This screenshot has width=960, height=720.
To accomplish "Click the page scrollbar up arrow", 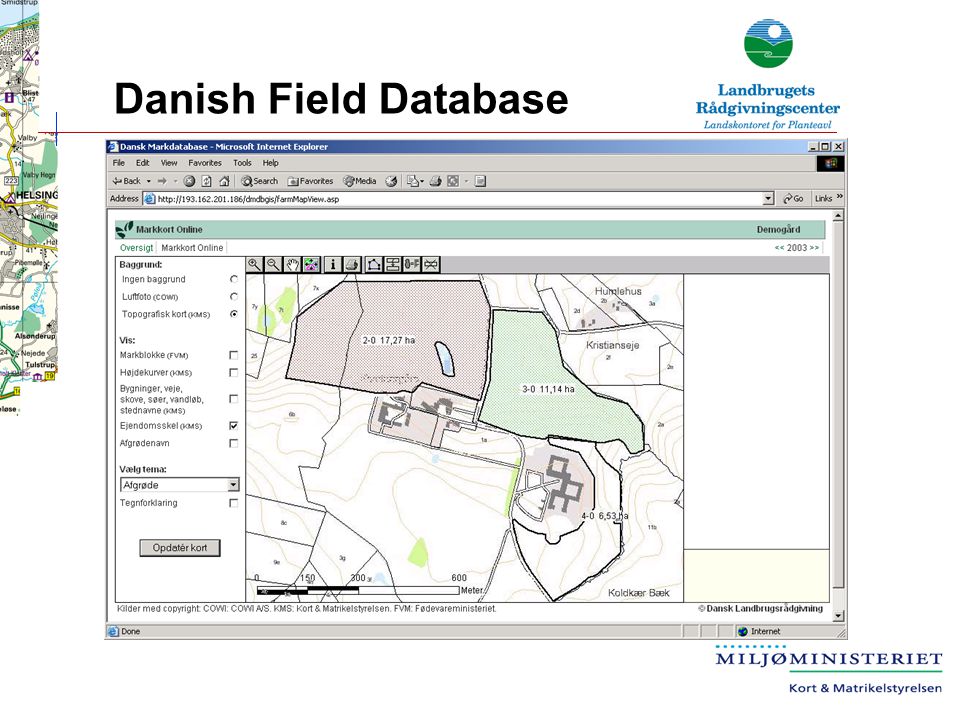I will pos(838,216).
